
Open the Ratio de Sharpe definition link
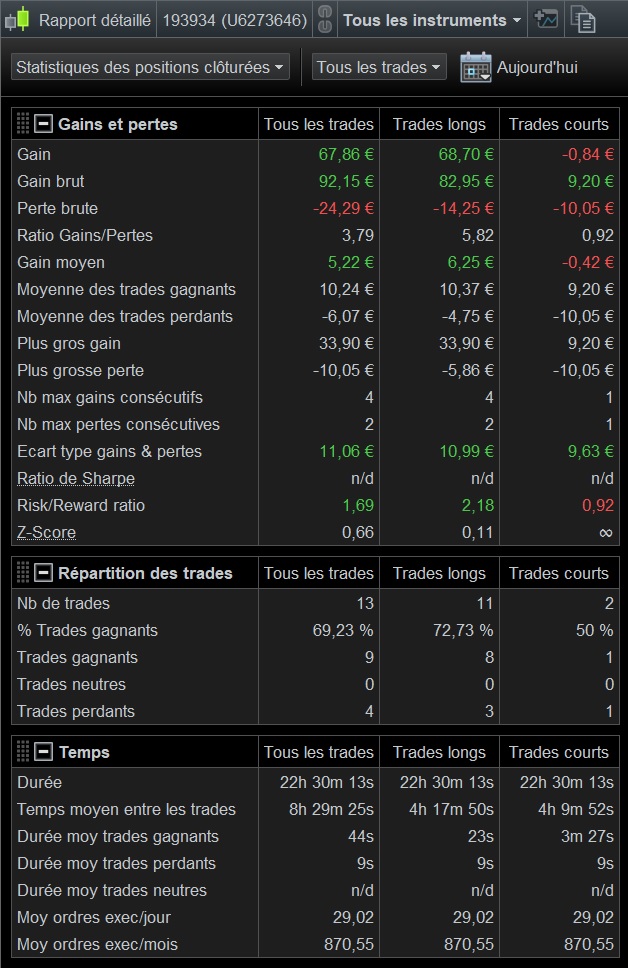76,478
